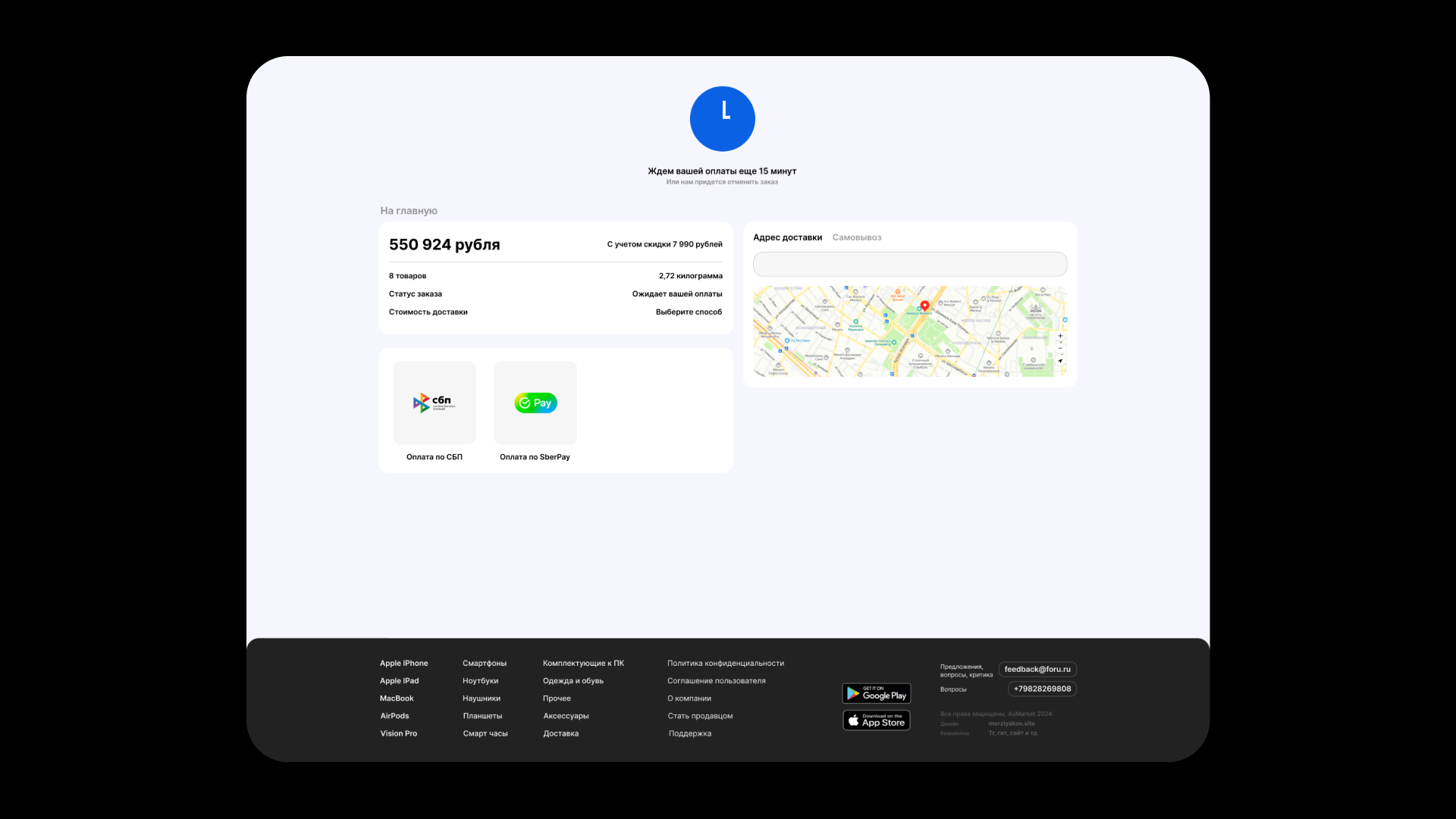Screen dimensions: 1456x819
Task: Choose the SberPay payment tile
Action: tap(535, 403)
